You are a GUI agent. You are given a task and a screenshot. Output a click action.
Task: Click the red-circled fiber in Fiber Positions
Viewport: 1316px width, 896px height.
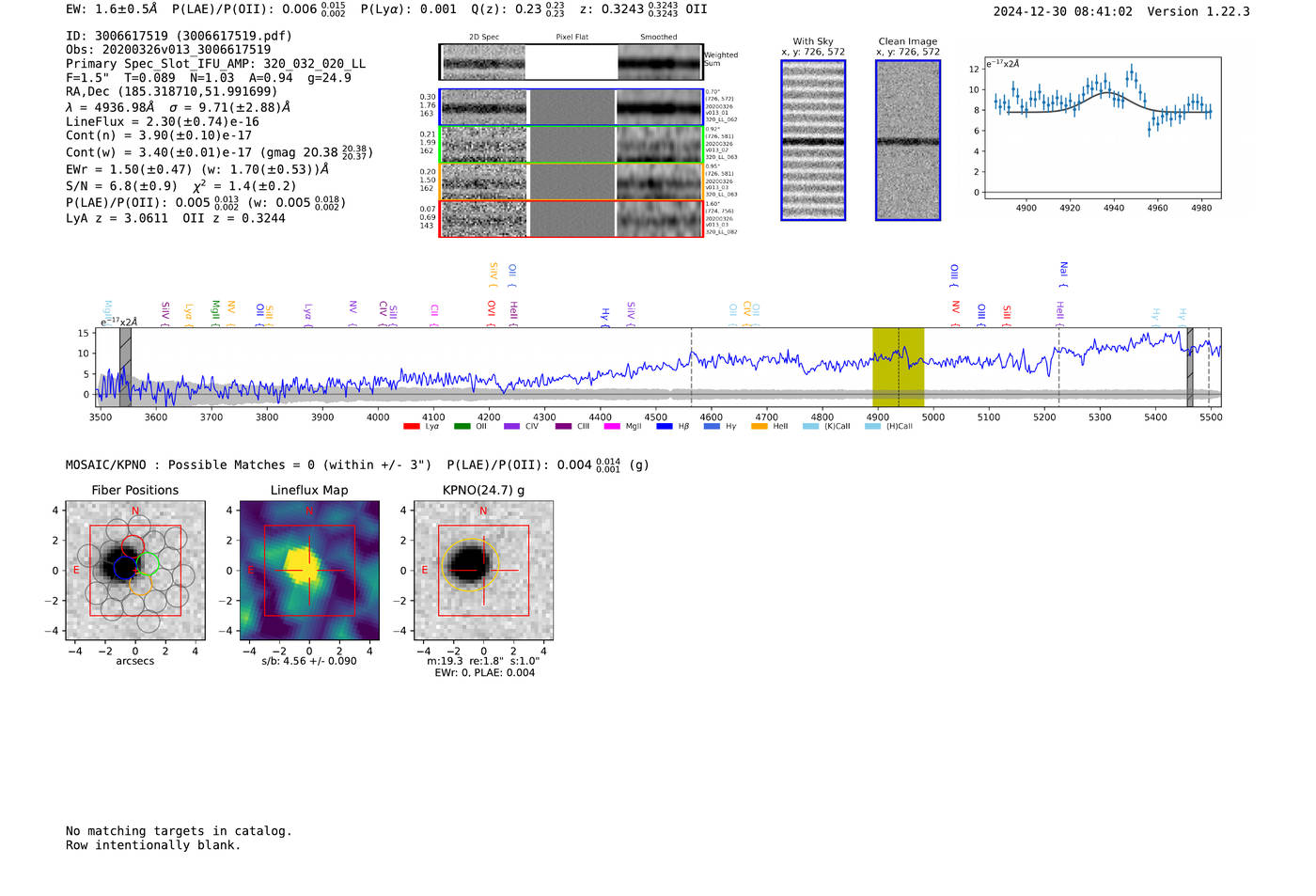tap(133, 545)
